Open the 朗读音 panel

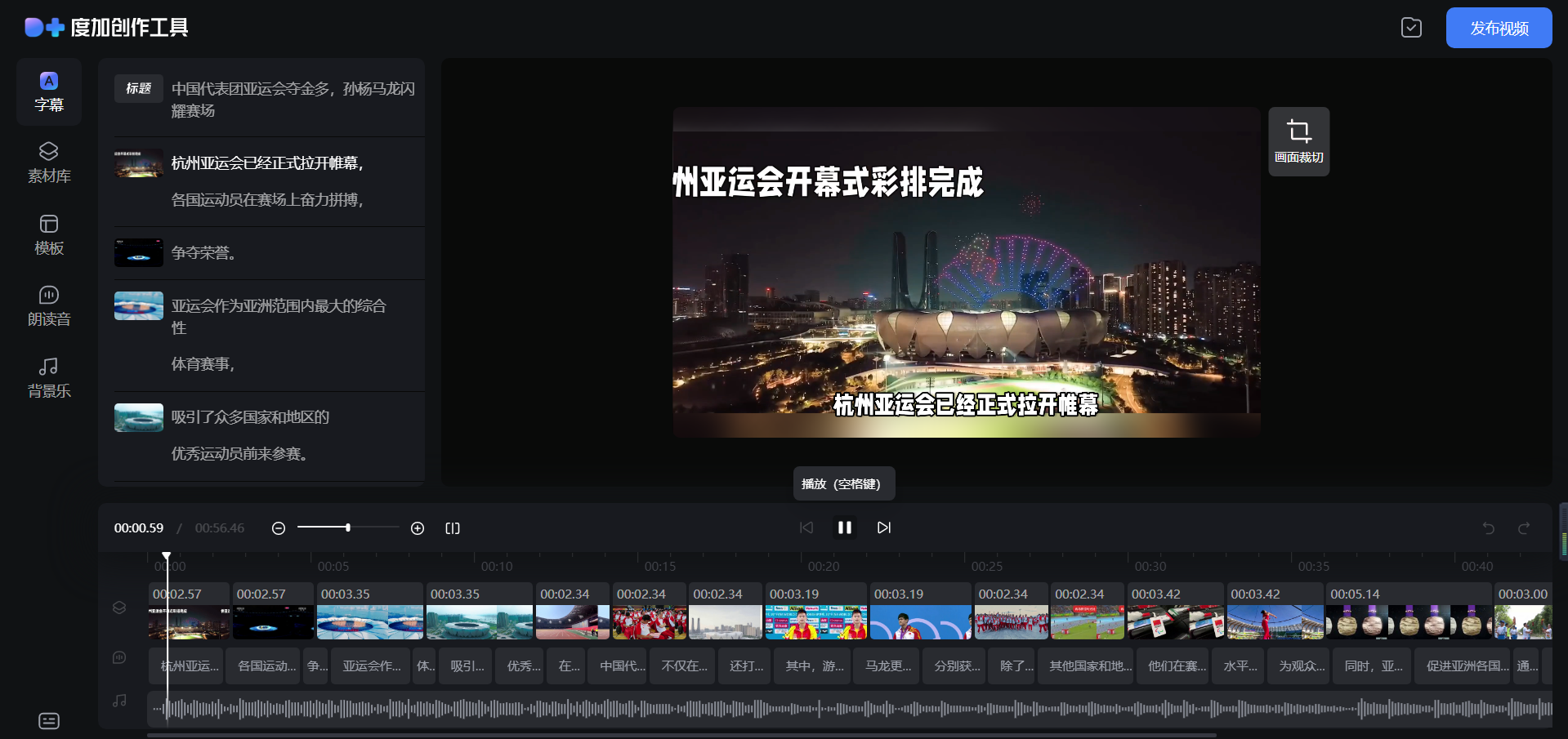click(48, 305)
